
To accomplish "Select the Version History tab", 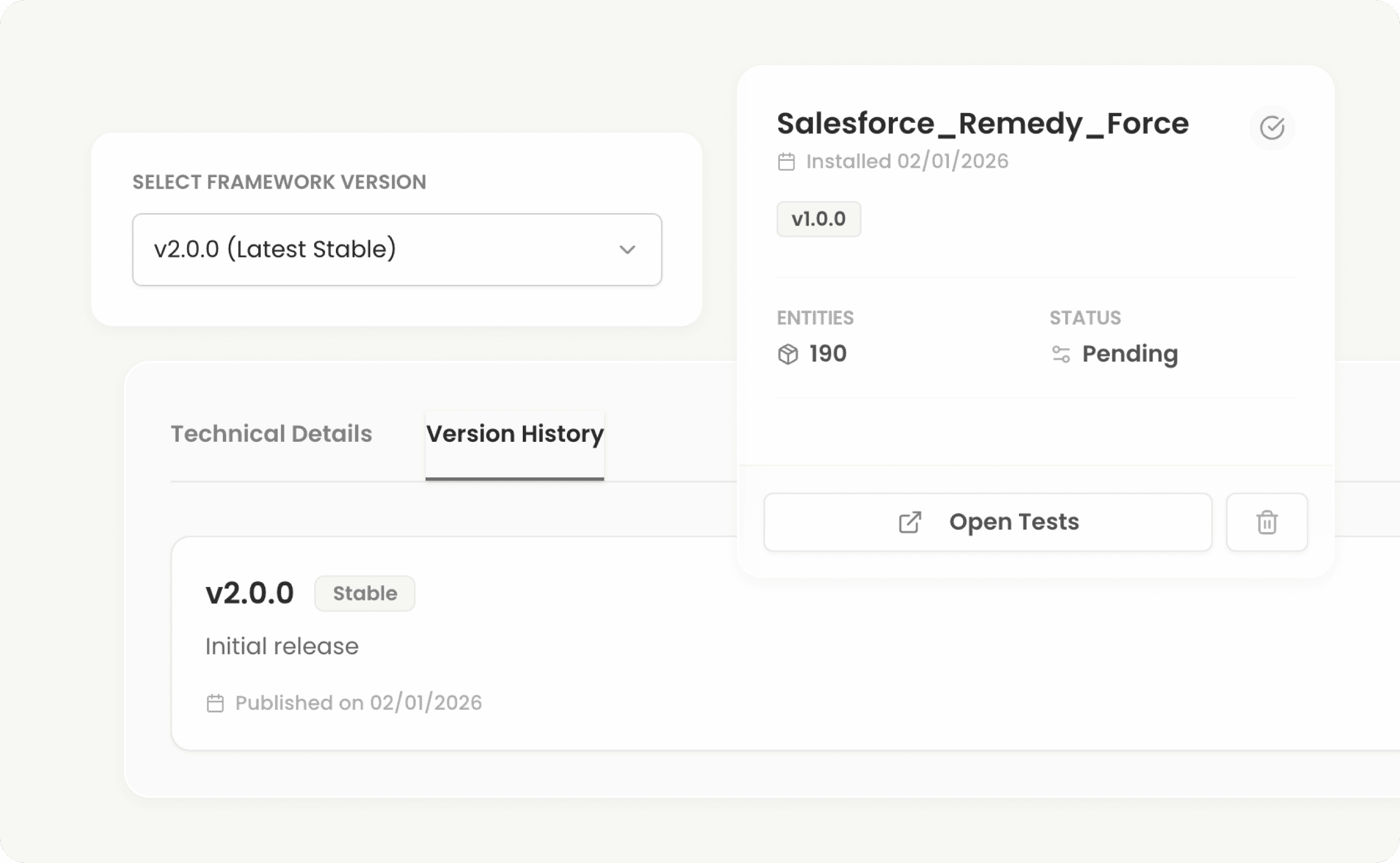I will (x=514, y=434).
